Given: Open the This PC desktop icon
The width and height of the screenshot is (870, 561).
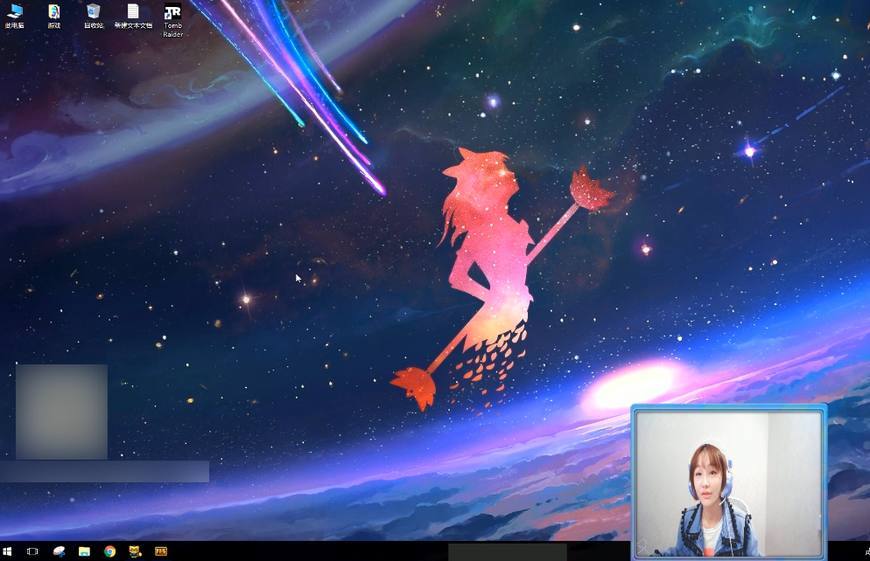Looking at the screenshot, I should click(15, 13).
